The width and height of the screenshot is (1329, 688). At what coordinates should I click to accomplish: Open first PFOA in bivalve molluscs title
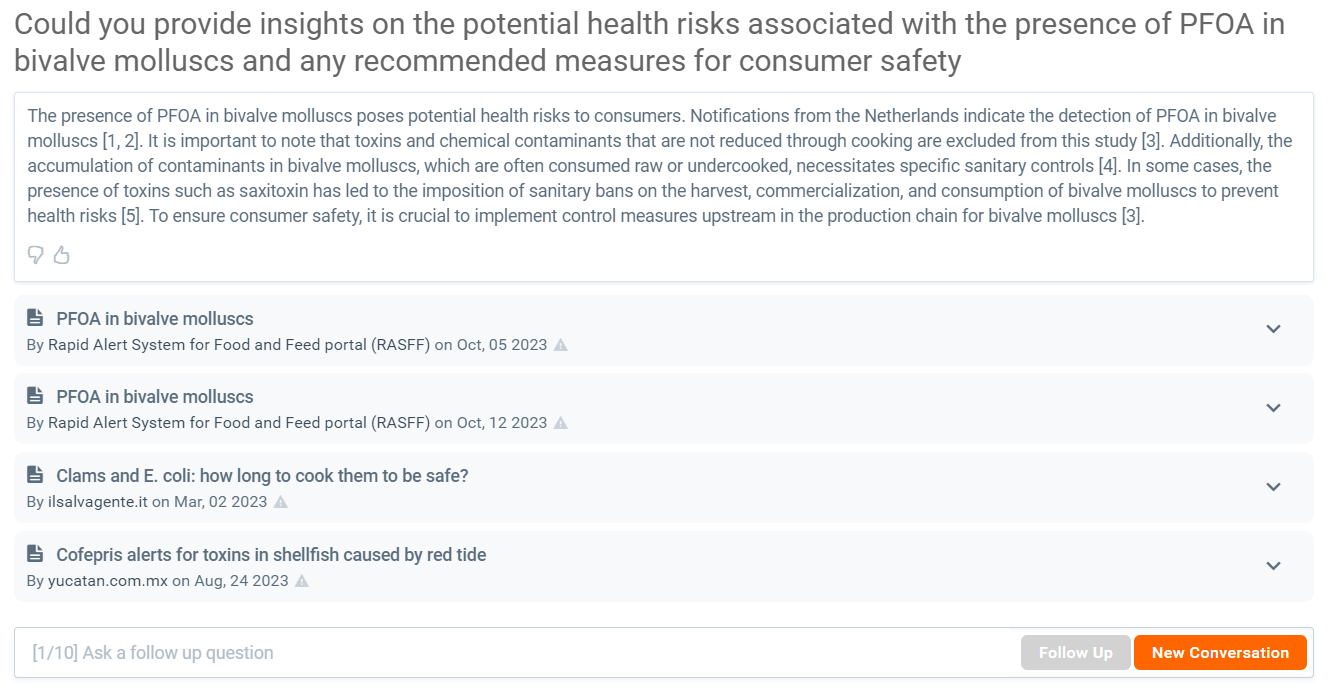click(x=155, y=319)
